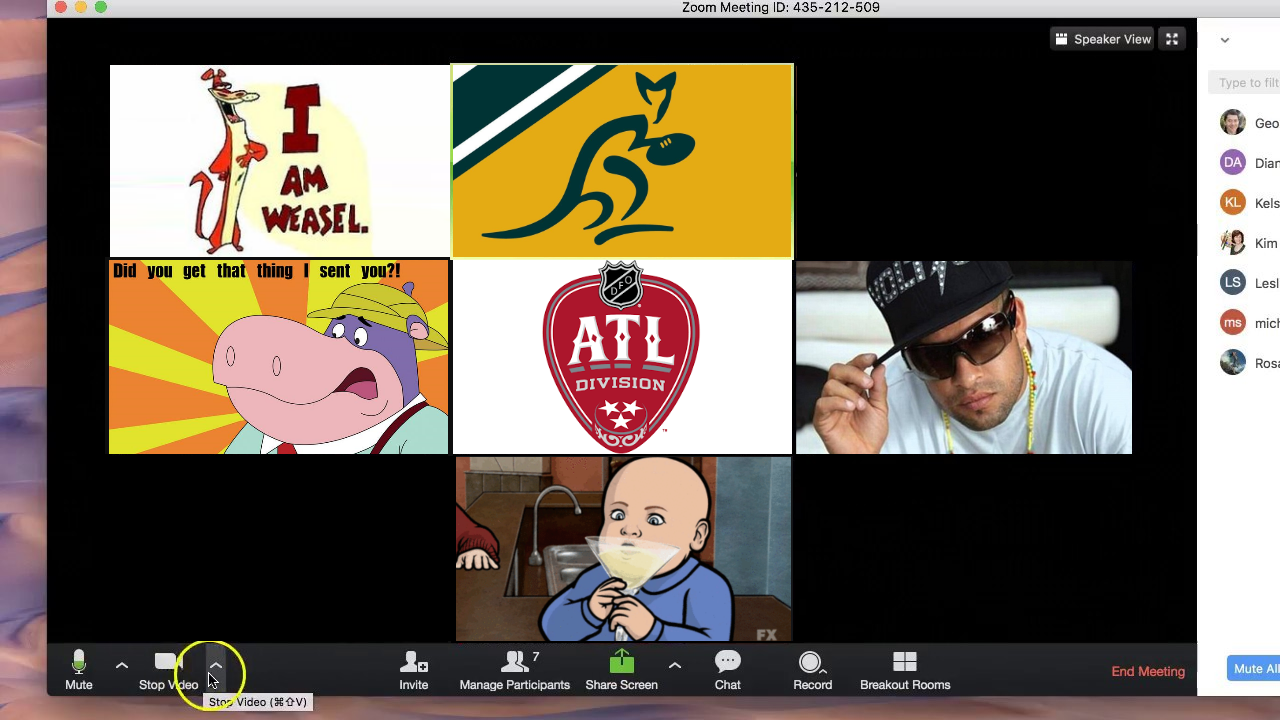Open the Chat window
This screenshot has width=1280, height=720.
(x=727, y=670)
